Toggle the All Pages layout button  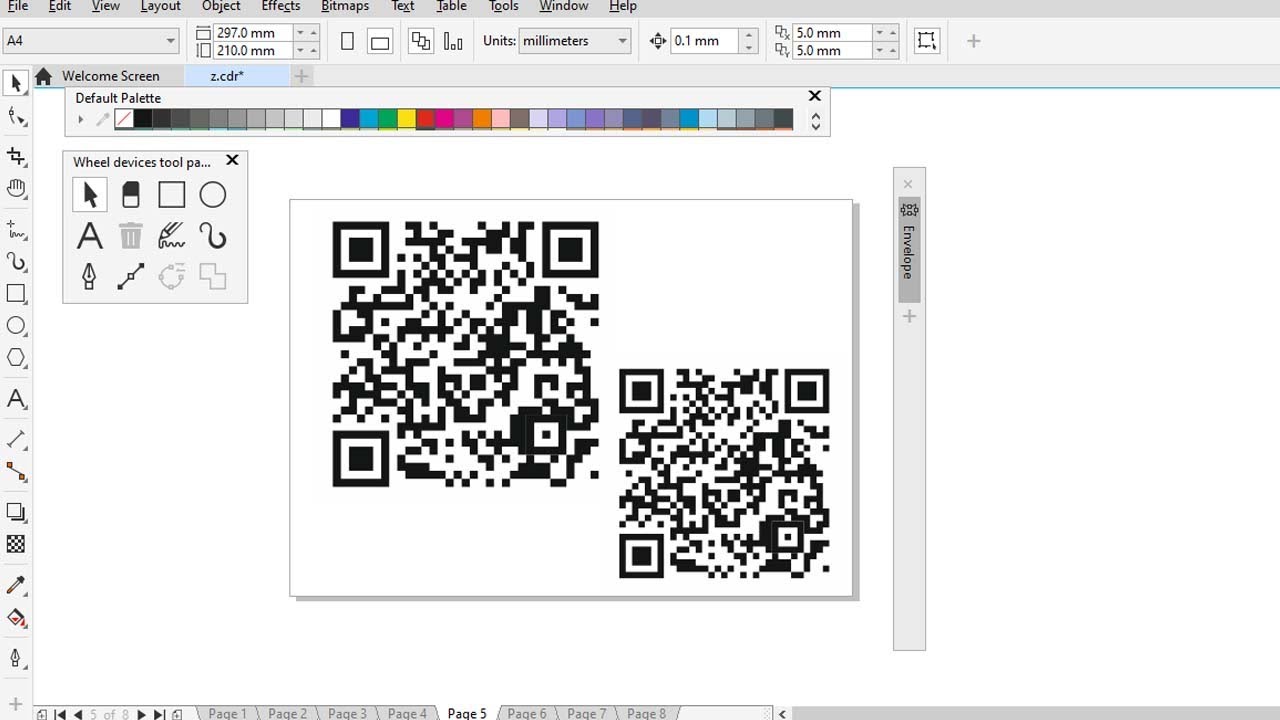click(x=421, y=42)
